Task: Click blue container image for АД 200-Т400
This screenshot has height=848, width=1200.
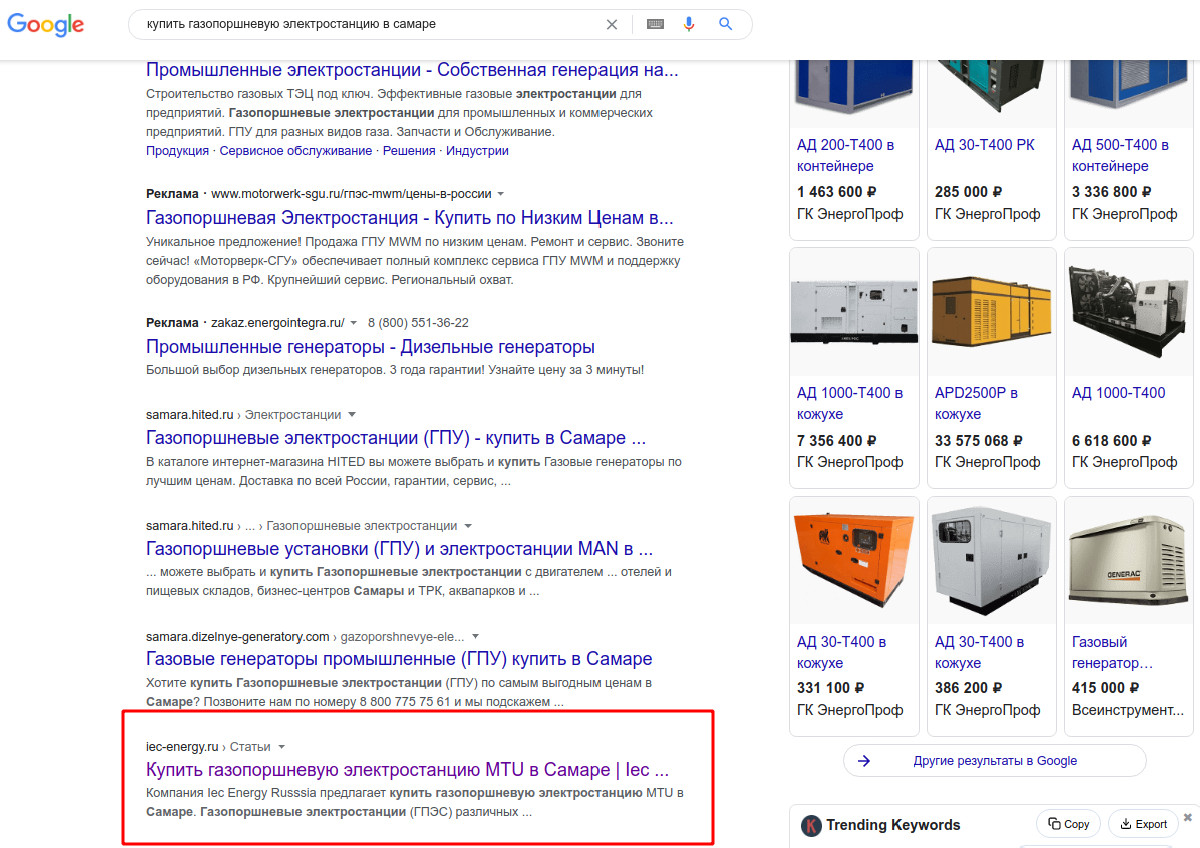Action: pyautogui.click(x=854, y=93)
